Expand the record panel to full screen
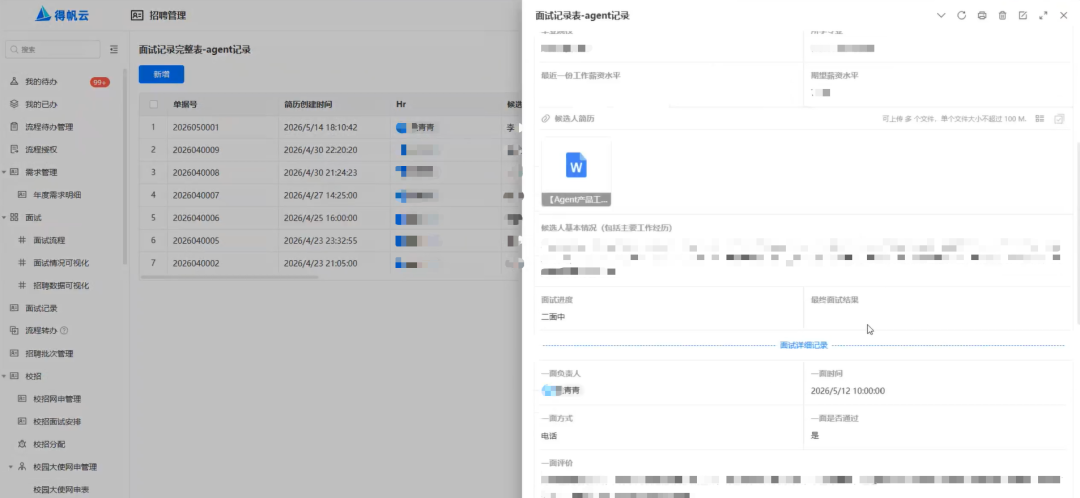 click(1043, 15)
